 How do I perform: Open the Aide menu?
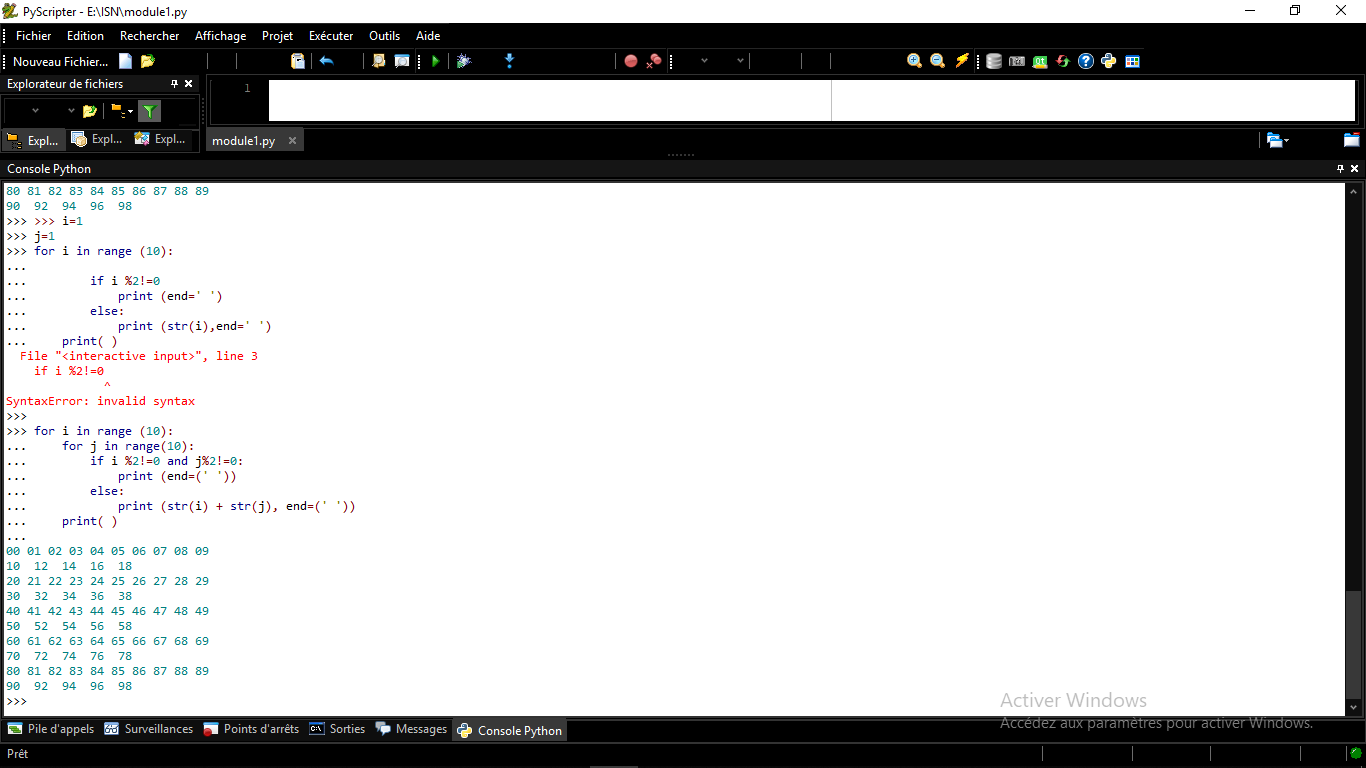coord(428,36)
